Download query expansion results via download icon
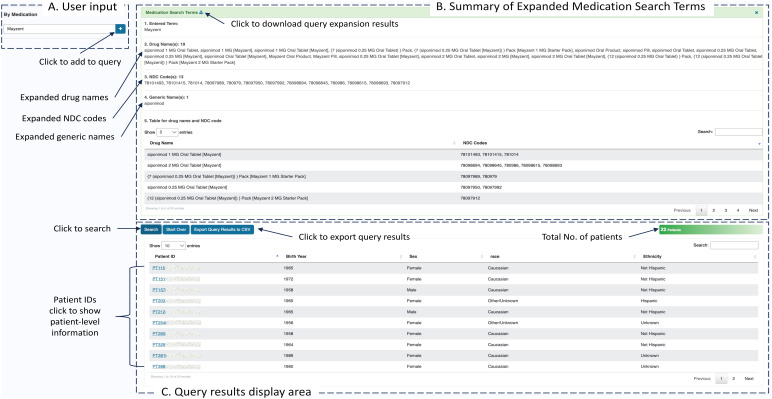The image size is (772, 399). click(201, 12)
